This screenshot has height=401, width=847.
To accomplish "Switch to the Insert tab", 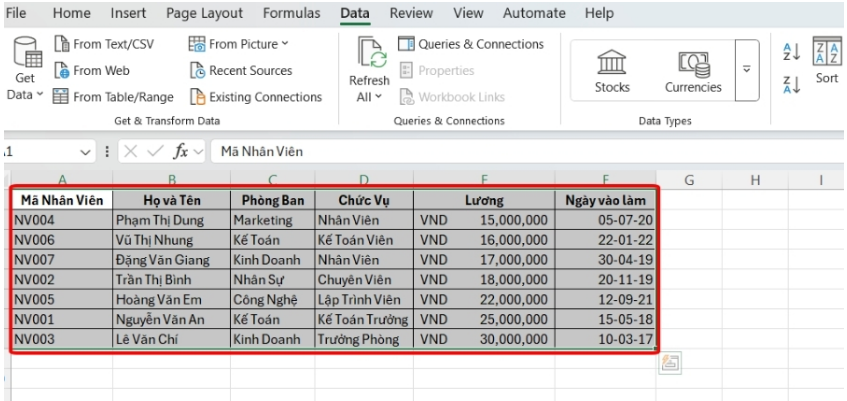I will (128, 13).
